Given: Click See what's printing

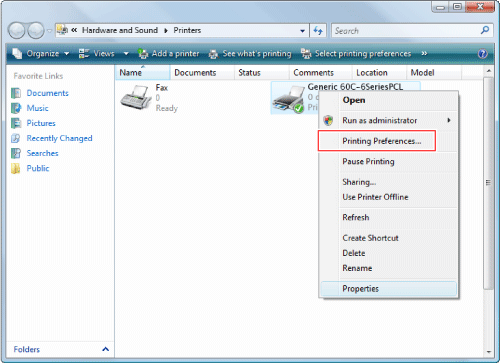Looking at the screenshot, I should 250,54.
